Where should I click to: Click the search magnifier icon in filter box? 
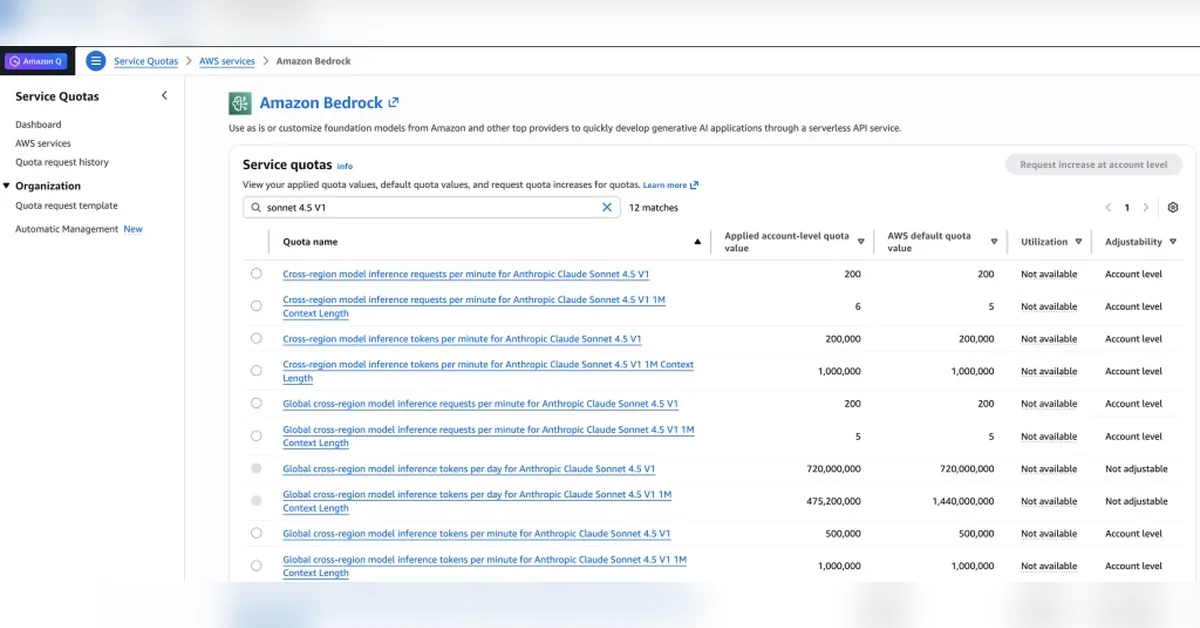point(256,208)
